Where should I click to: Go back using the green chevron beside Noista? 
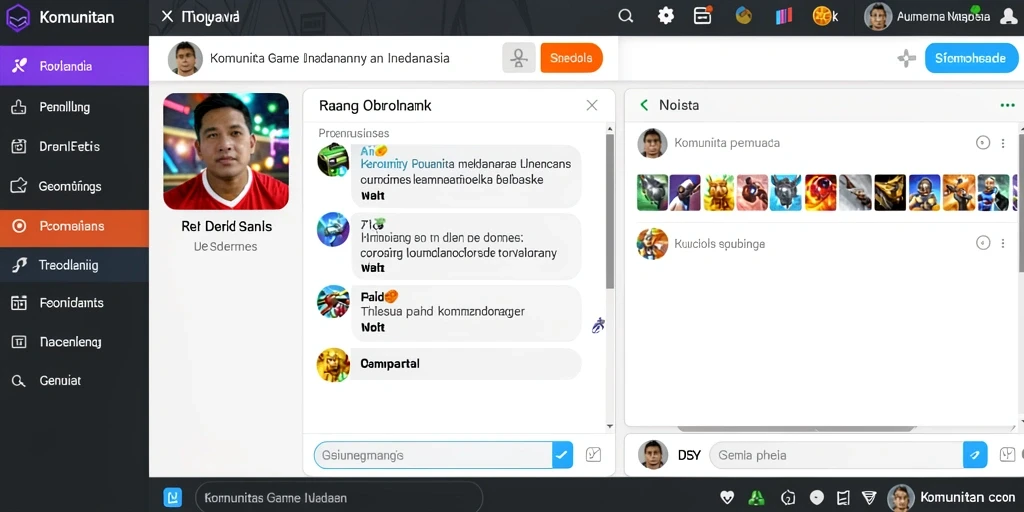tap(645, 105)
